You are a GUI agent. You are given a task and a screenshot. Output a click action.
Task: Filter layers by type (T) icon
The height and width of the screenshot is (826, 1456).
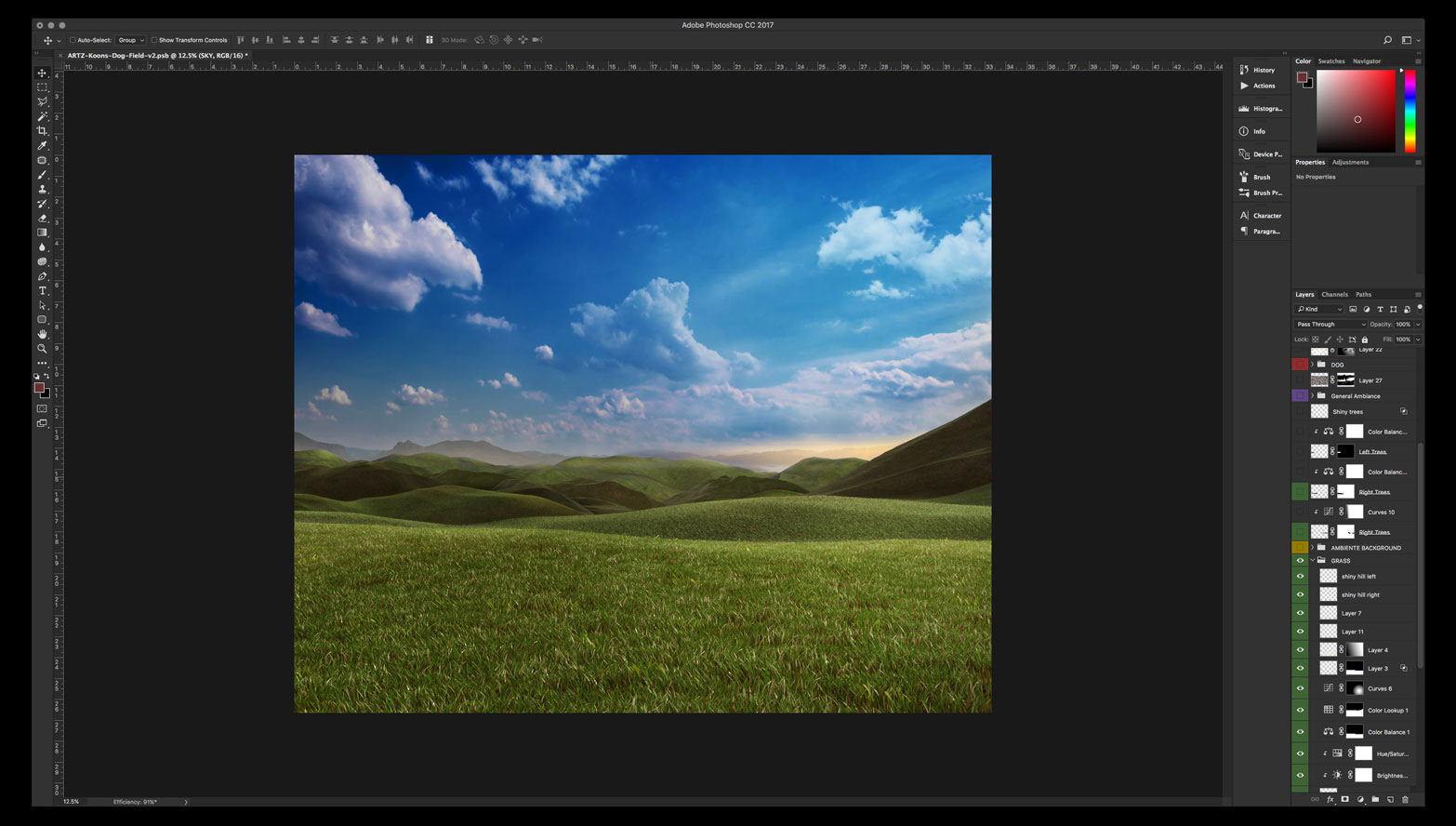coord(1380,309)
